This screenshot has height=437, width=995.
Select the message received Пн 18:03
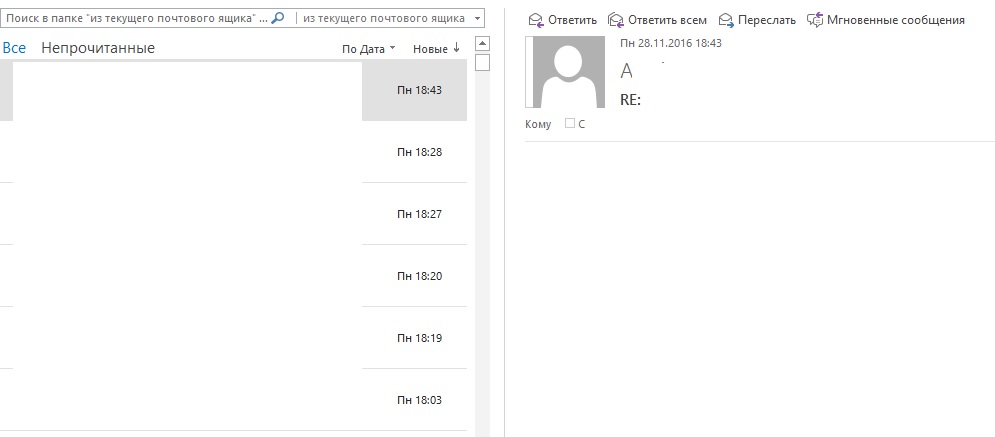click(234, 400)
